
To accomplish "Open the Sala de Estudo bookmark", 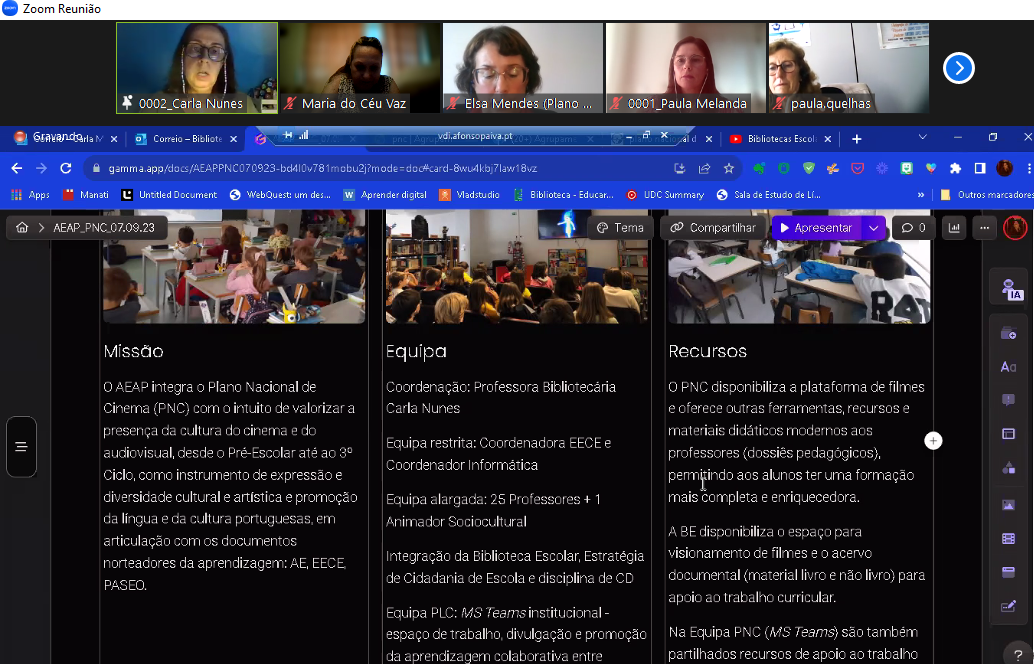I will pos(768,195).
